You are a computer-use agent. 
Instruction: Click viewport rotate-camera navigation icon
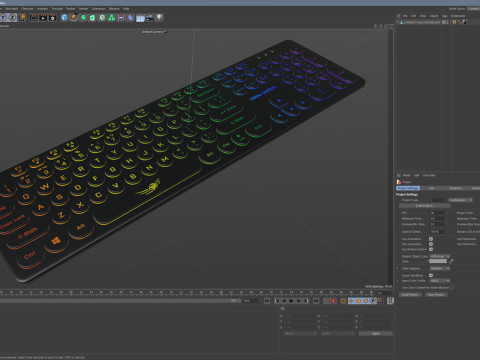coord(386,26)
